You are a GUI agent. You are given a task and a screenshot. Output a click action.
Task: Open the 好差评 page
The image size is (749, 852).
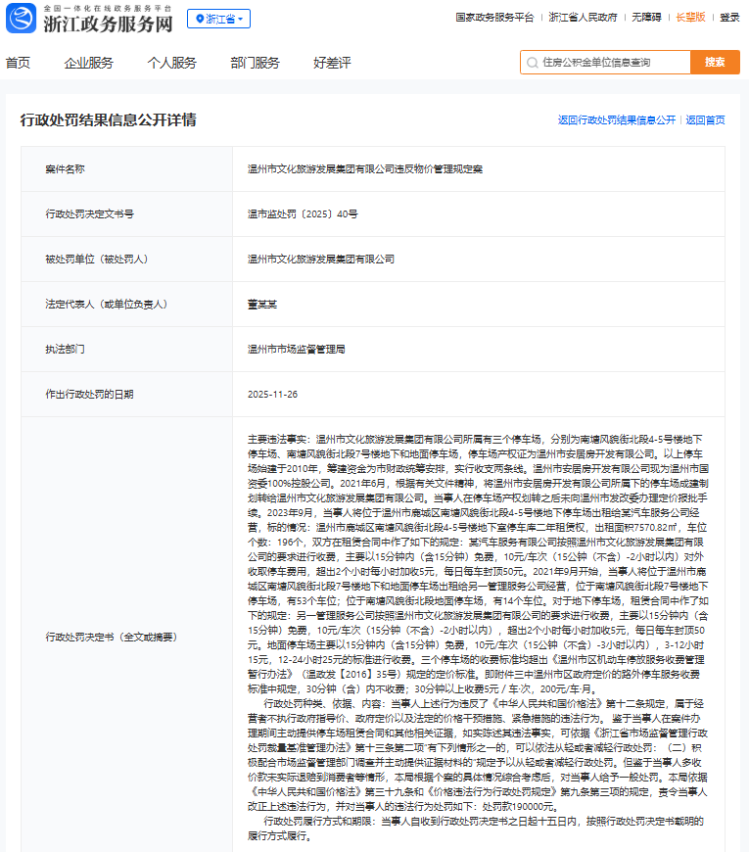(x=332, y=63)
